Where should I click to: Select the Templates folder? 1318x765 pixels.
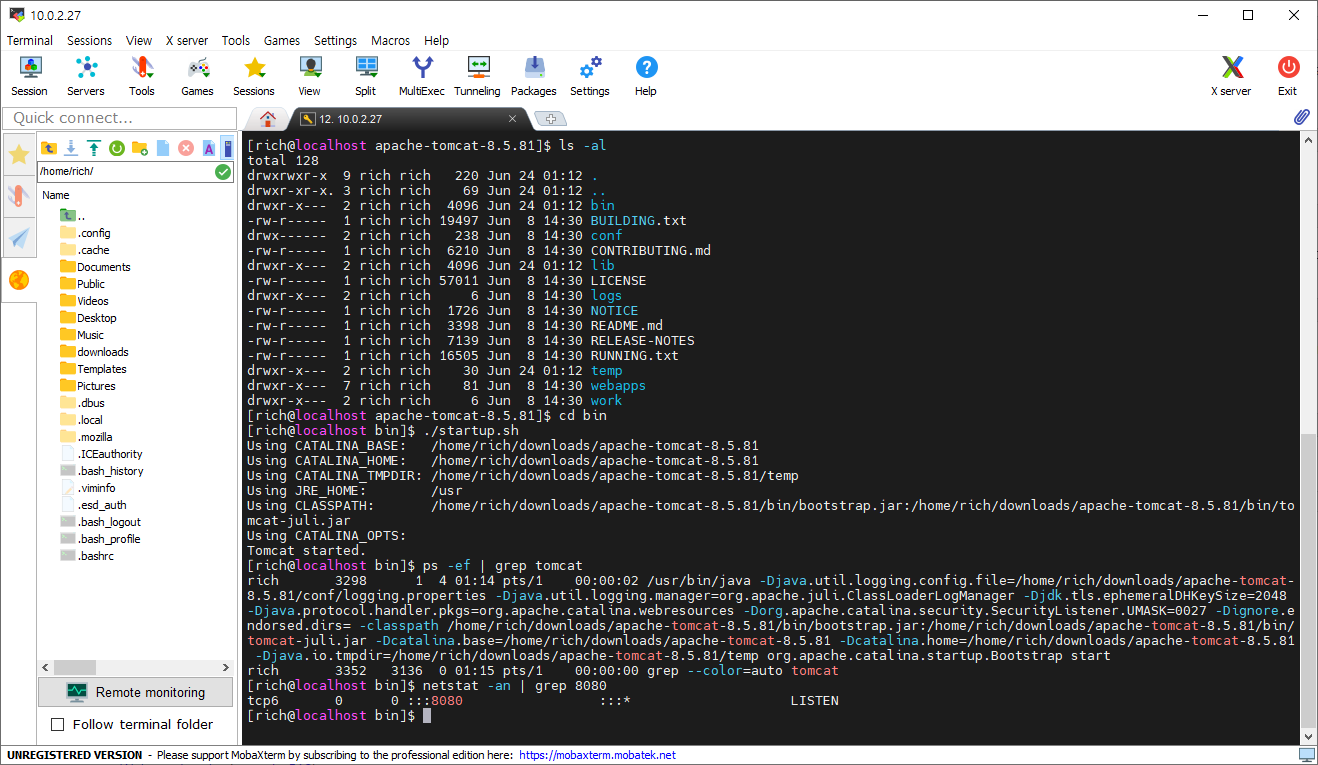(x=93, y=369)
